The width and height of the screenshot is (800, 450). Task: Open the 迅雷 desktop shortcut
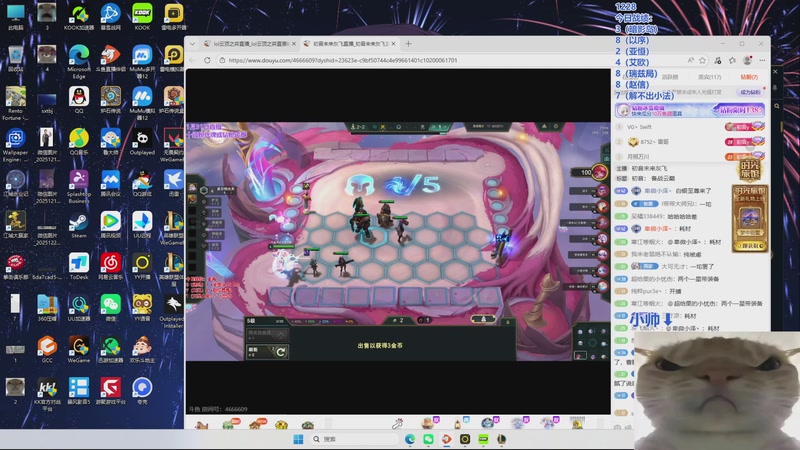point(173,183)
